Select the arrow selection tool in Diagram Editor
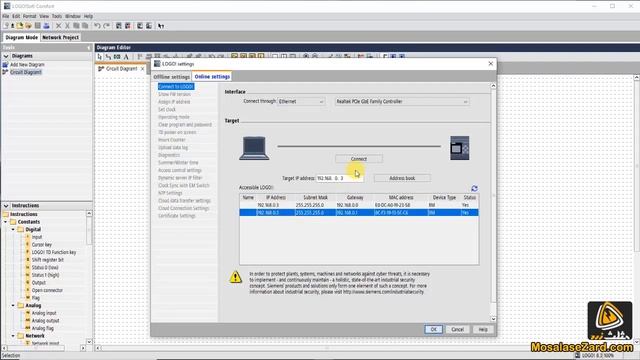The width and height of the screenshot is (640, 360). 100,57
